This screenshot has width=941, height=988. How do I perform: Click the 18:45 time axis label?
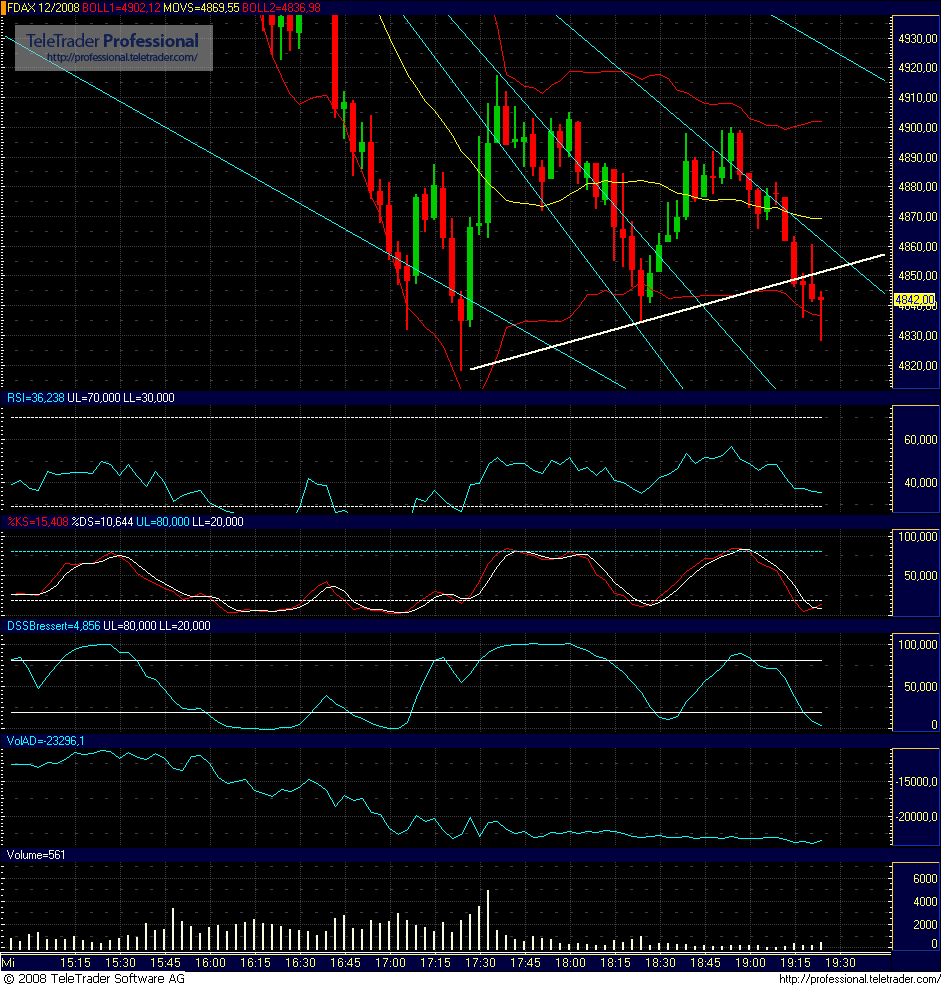[x=705, y=963]
